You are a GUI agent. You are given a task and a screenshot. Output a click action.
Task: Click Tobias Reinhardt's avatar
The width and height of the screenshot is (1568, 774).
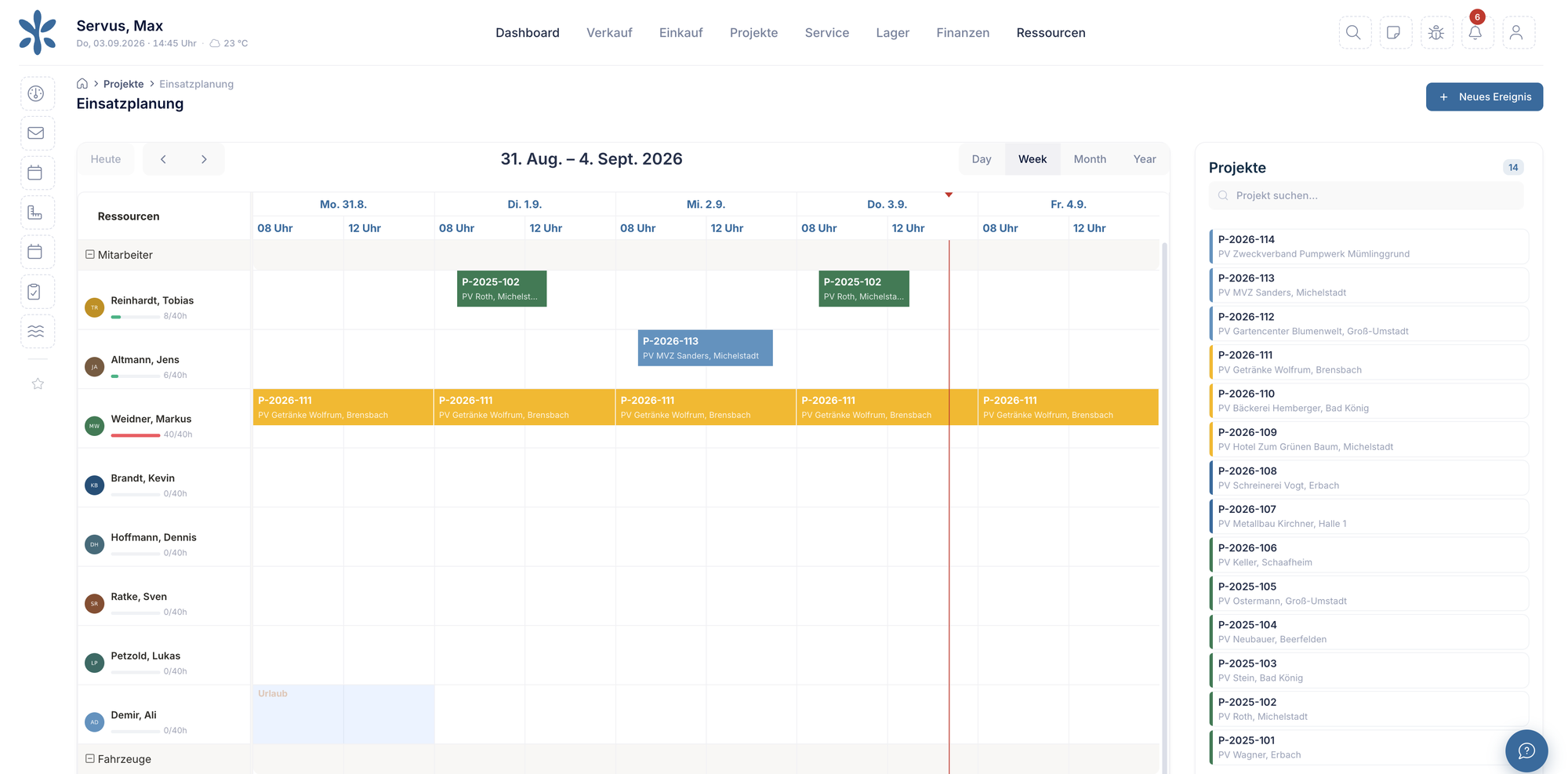click(x=95, y=307)
